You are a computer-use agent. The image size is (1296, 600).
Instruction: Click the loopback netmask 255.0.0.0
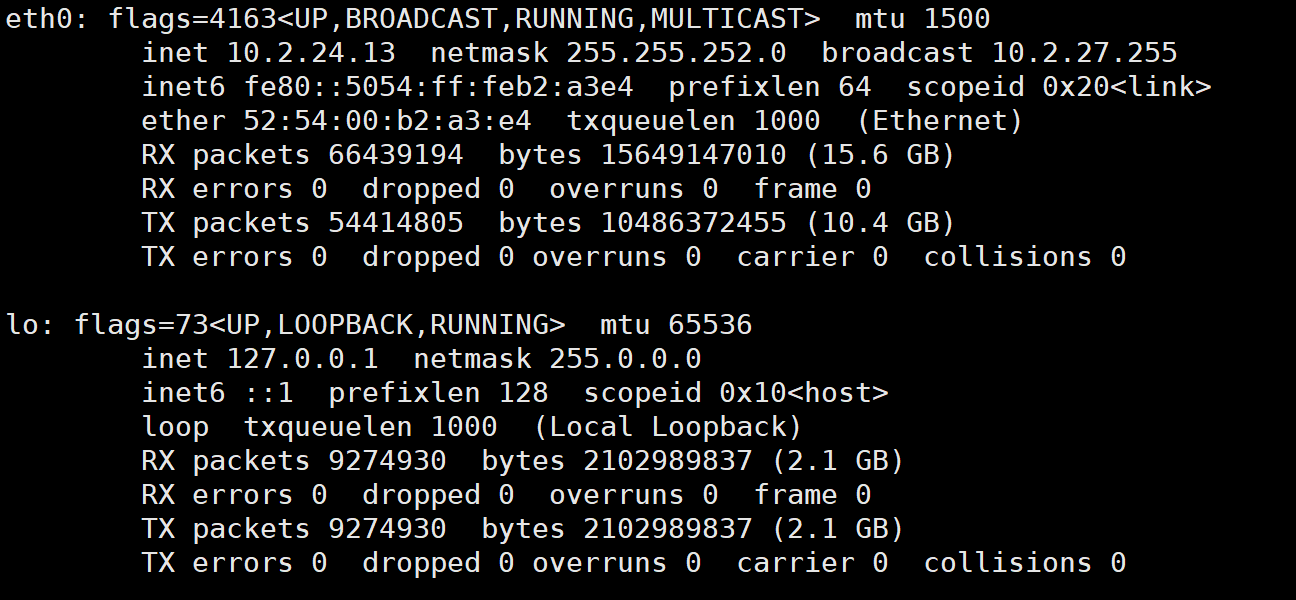click(x=625, y=359)
